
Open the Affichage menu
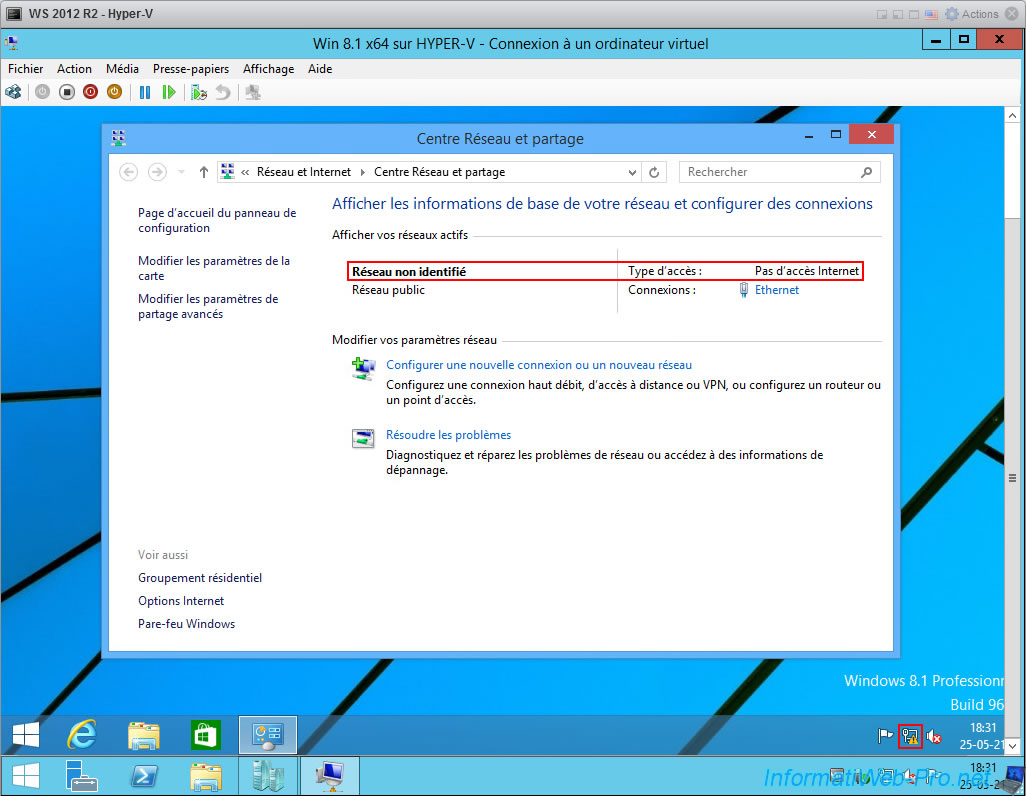point(268,69)
